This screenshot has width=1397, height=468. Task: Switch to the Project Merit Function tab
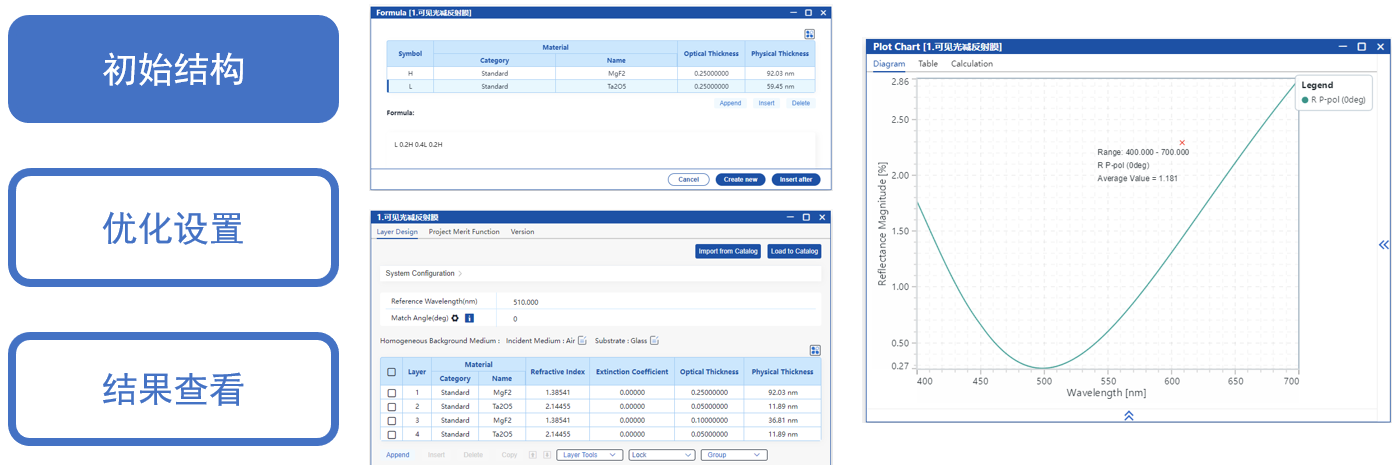pos(464,232)
